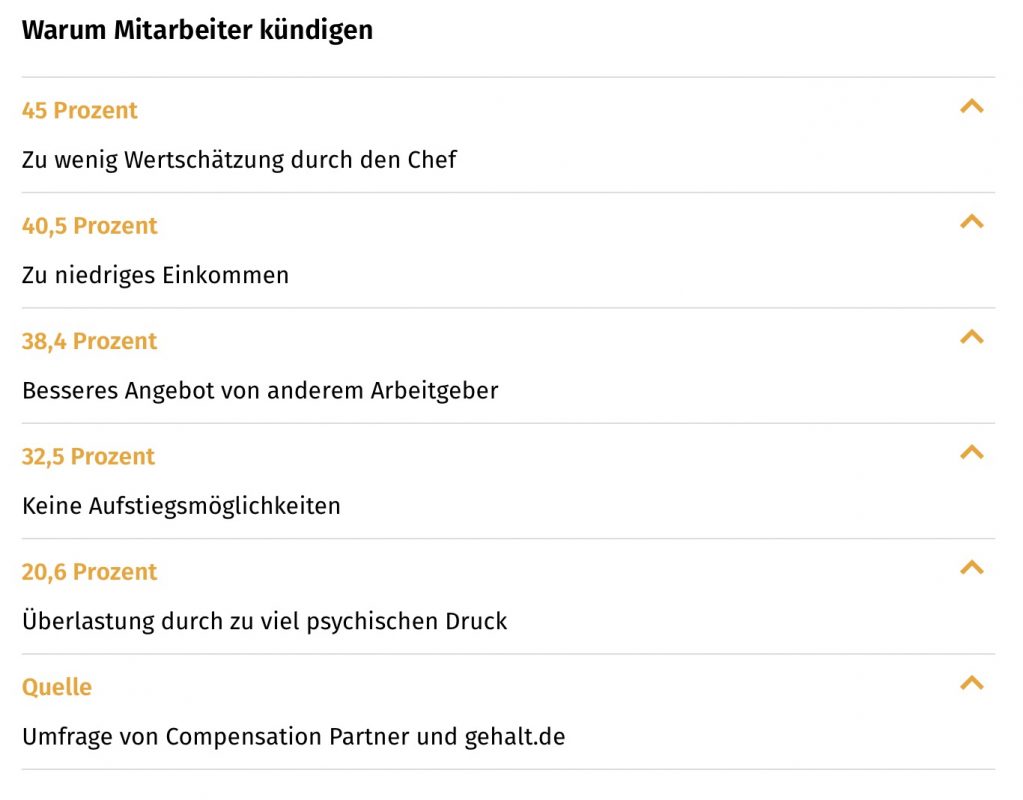Select the "40,5 Prozent" heading text
Viewport: 1023px width, 800px height.
pos(90,226)
